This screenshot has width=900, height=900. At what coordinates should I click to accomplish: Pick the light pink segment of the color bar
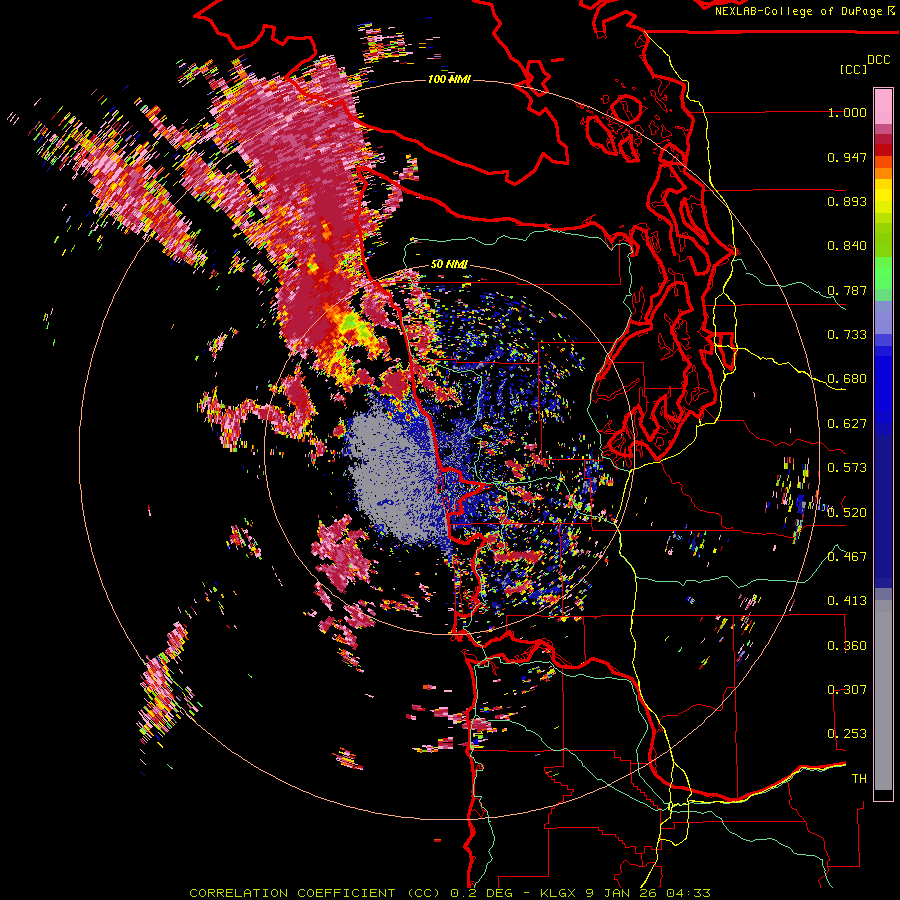[x=883, y=107]
